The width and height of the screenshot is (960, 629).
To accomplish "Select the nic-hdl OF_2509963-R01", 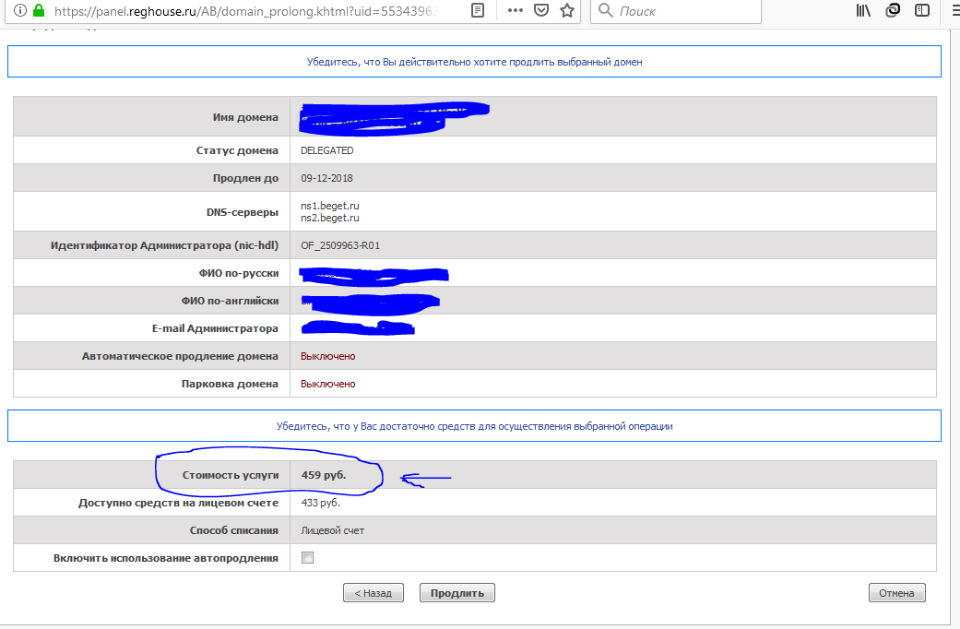I will (340, 246).
